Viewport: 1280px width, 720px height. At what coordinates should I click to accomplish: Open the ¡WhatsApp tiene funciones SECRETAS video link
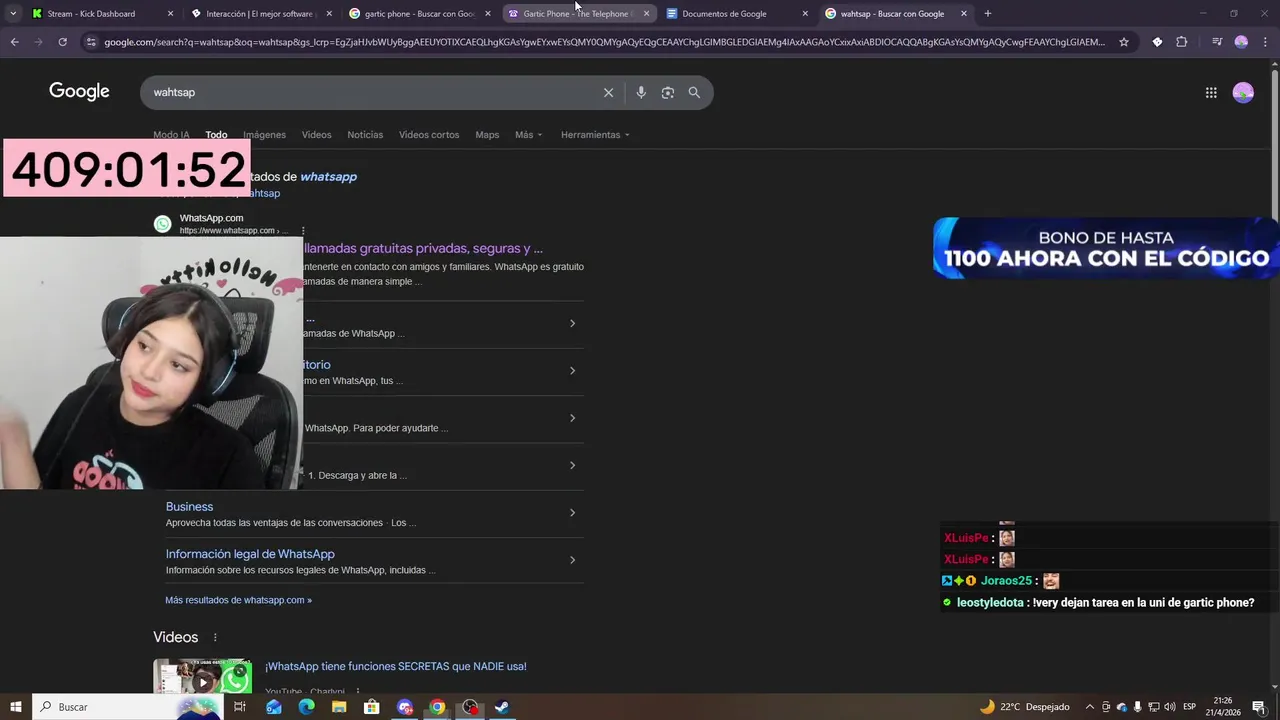click(x=395, y=666)
